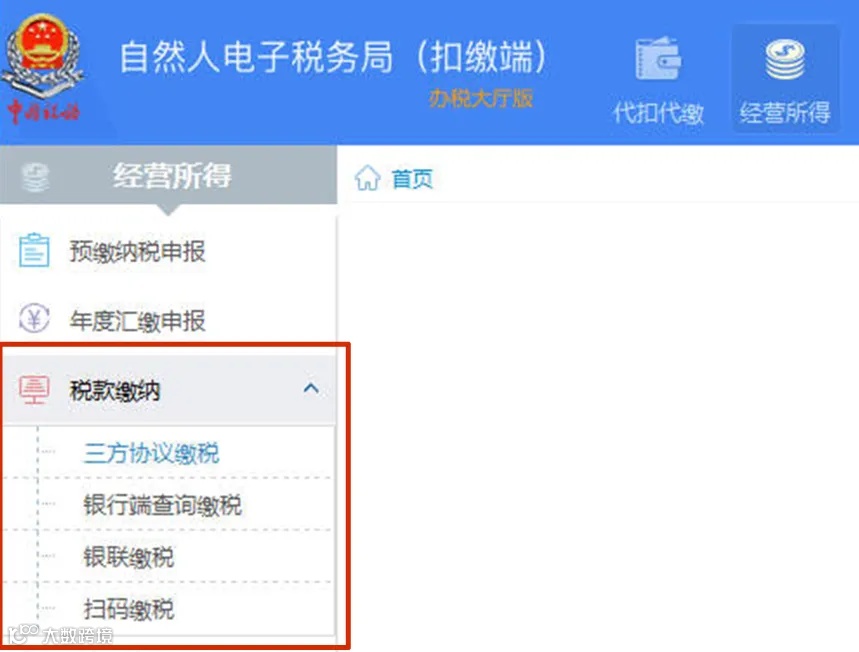Click the 预缴纳税申报 clipboard icon
This screenshot has height=652, width=859.
pyautogui.click(x=34, y=250)
